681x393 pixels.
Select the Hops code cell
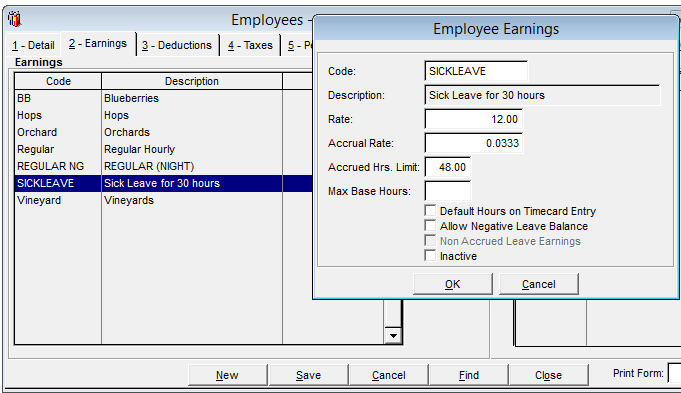[x=58, y=115]
